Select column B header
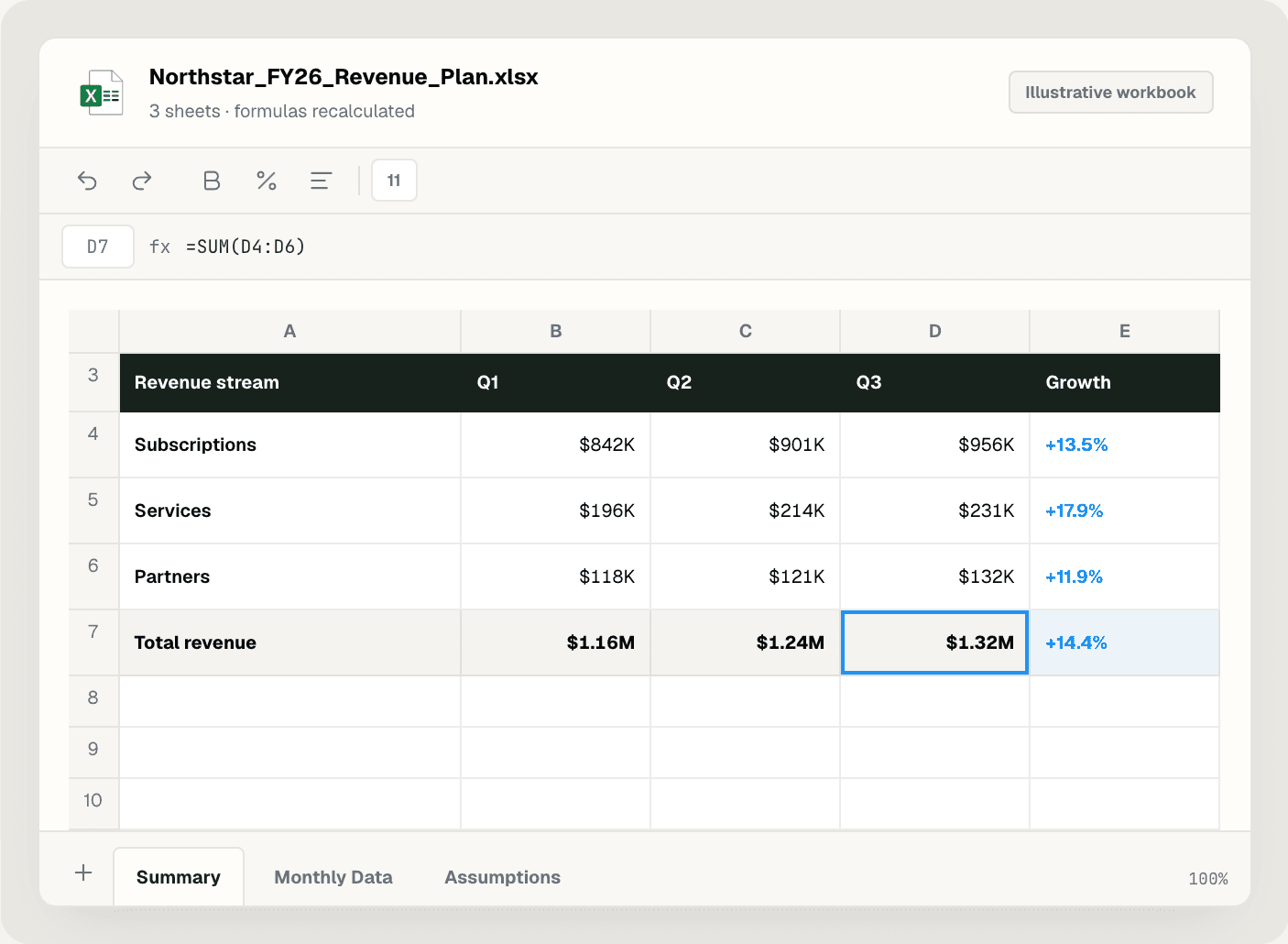 point(556,331)
